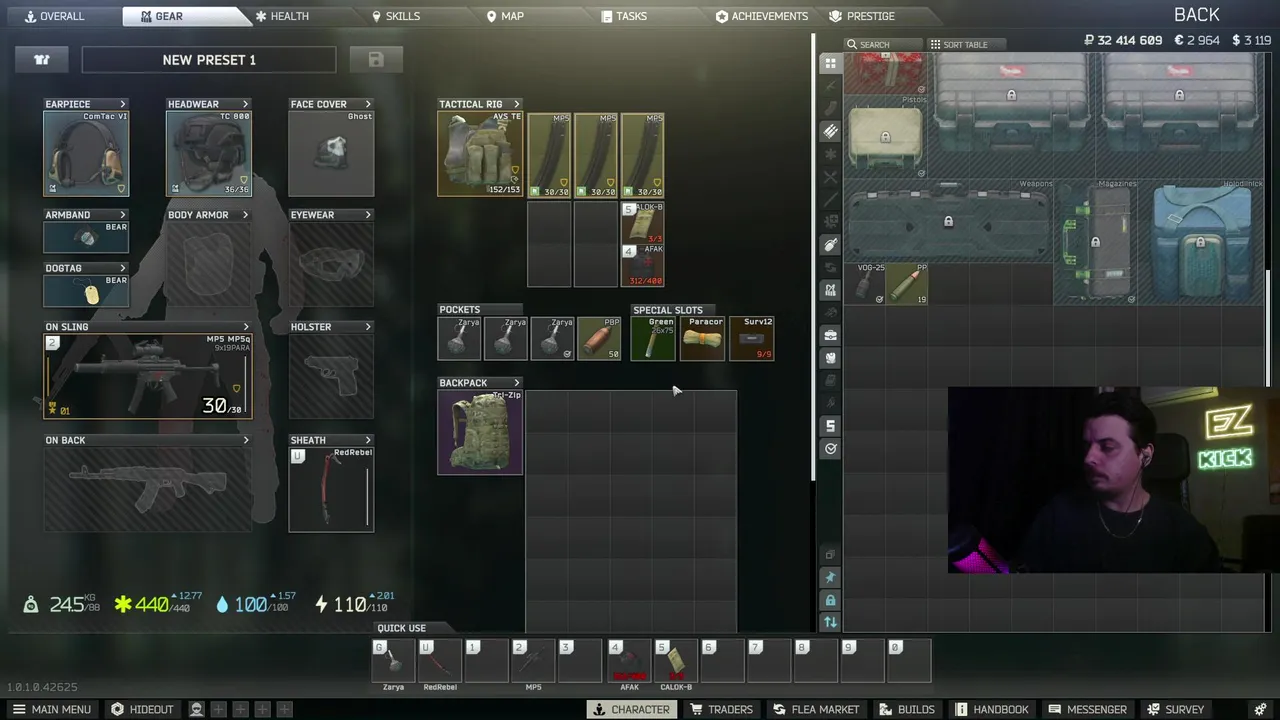
Task: Select the Paracord in Special Slots
Action: pos(703,338)
